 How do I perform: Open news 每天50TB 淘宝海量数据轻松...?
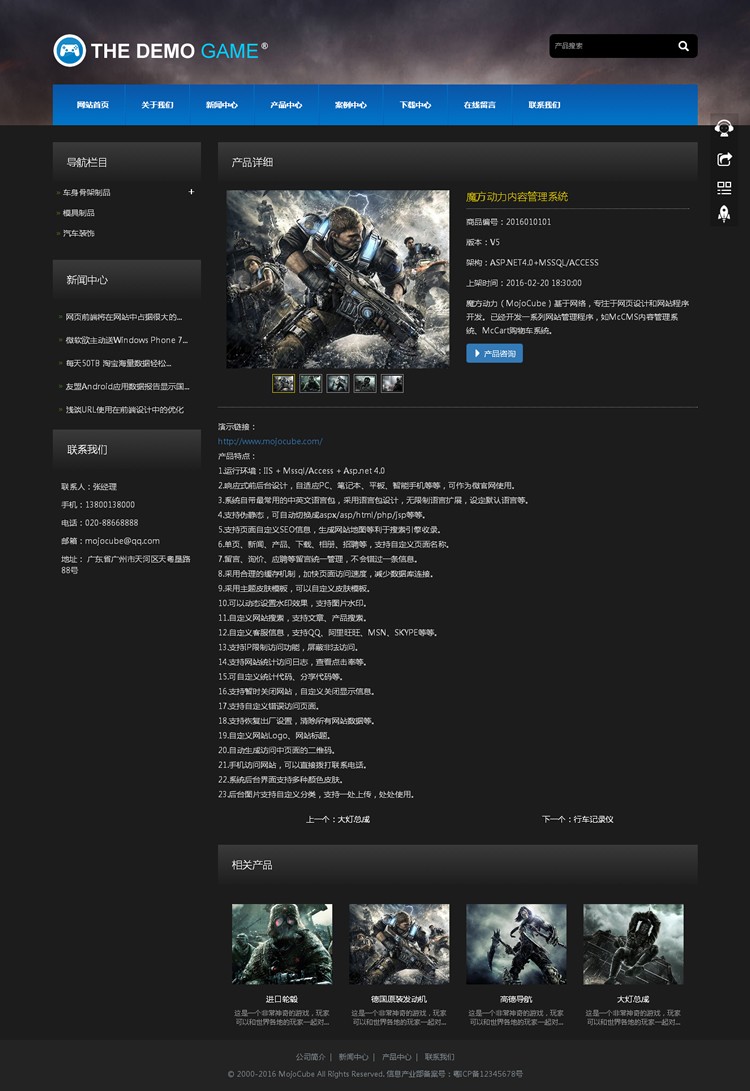pos(118,363)
